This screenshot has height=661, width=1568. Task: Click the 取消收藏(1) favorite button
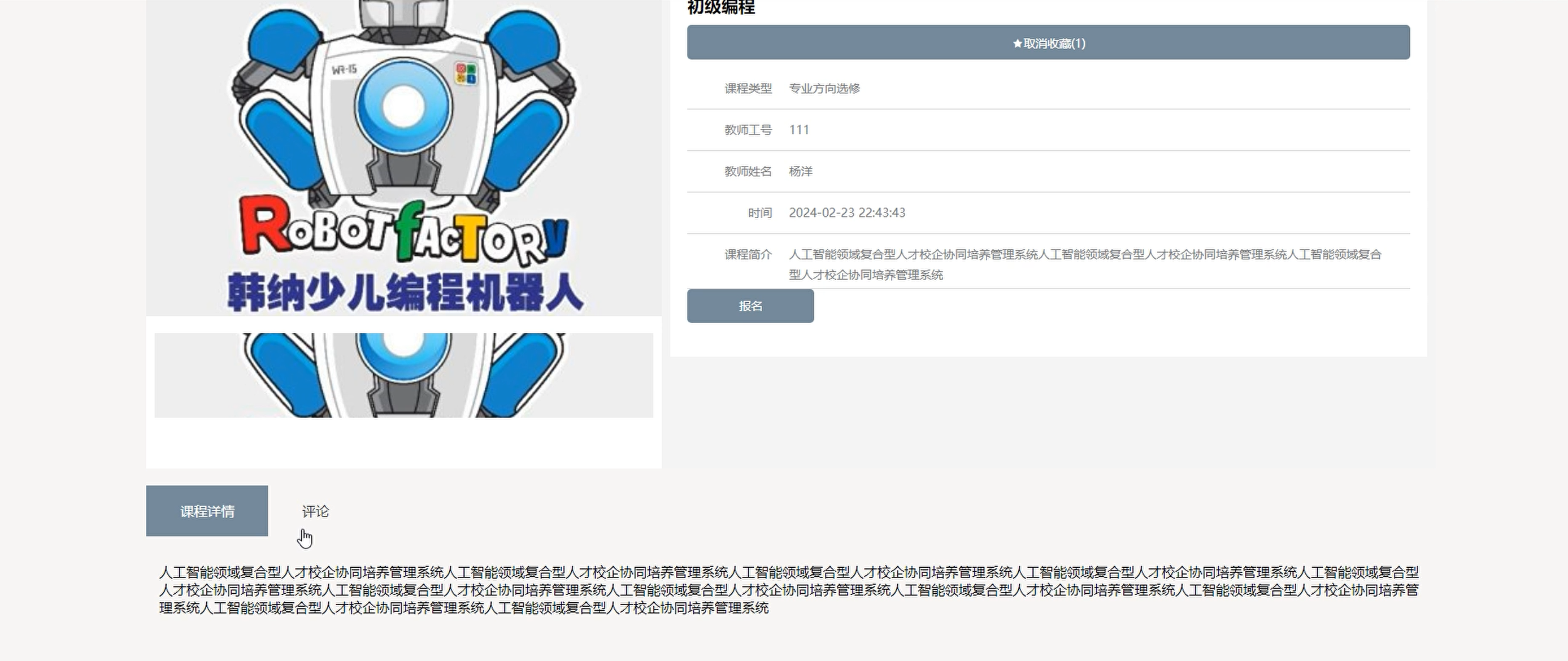click(x=1048, y=42)
